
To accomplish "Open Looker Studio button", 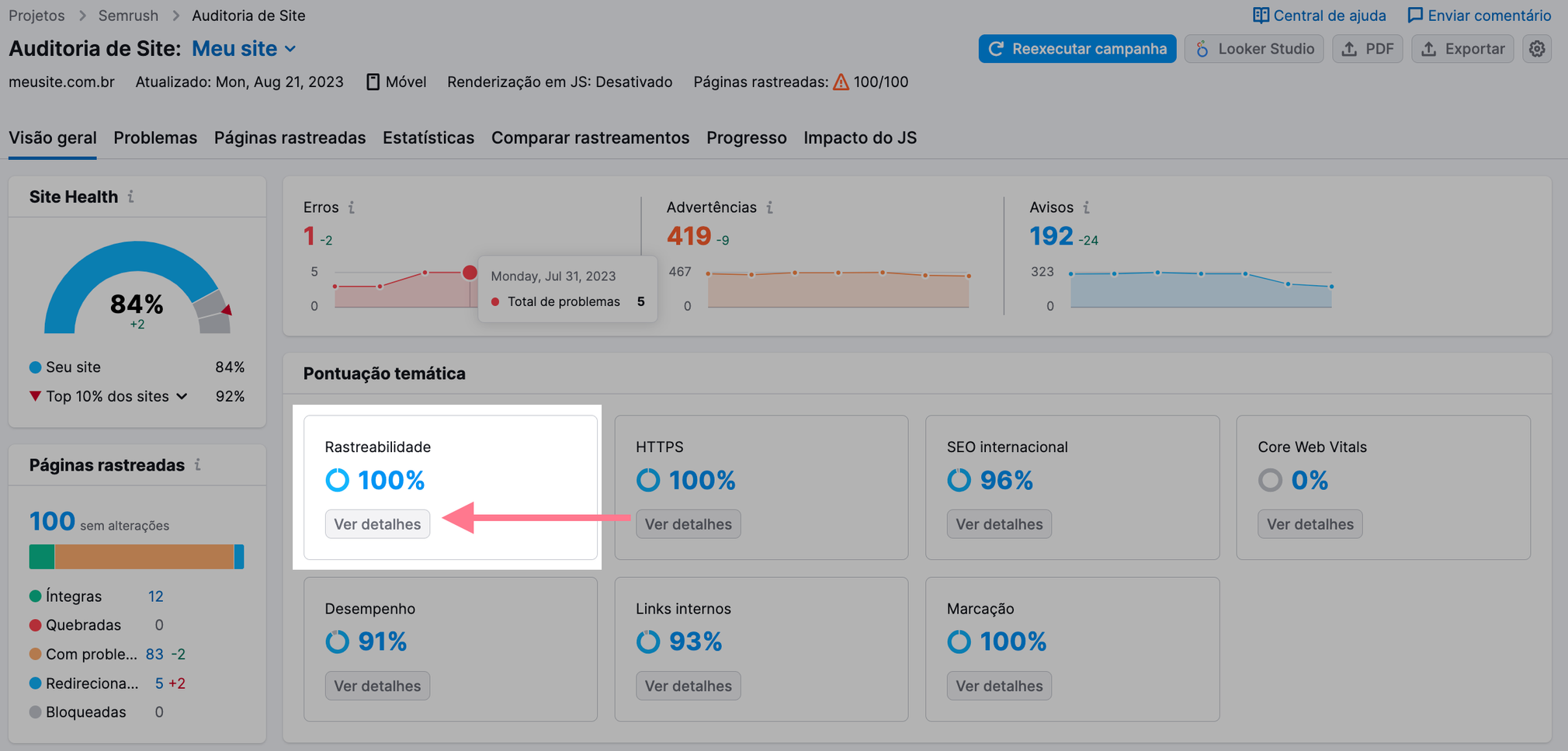I will coord(1254,49).
